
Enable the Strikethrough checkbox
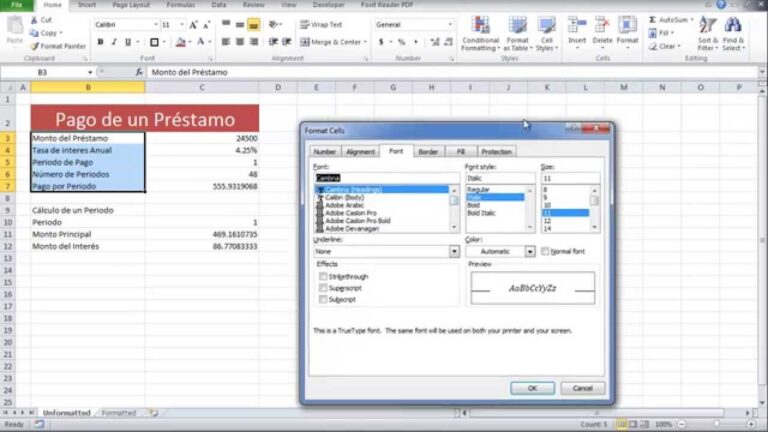tap(323, 276)
